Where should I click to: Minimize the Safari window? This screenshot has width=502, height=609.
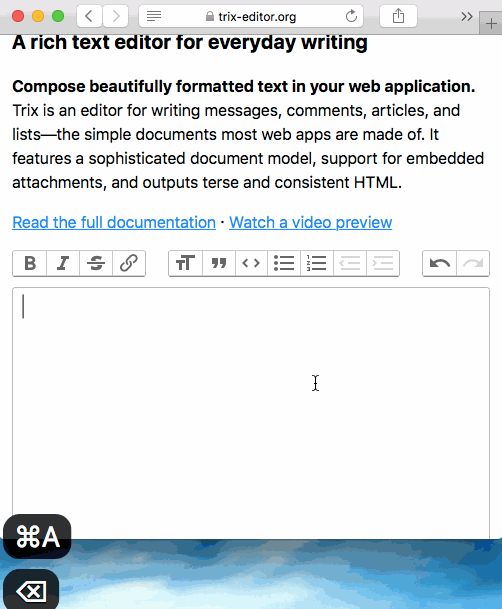pos(38,16)
